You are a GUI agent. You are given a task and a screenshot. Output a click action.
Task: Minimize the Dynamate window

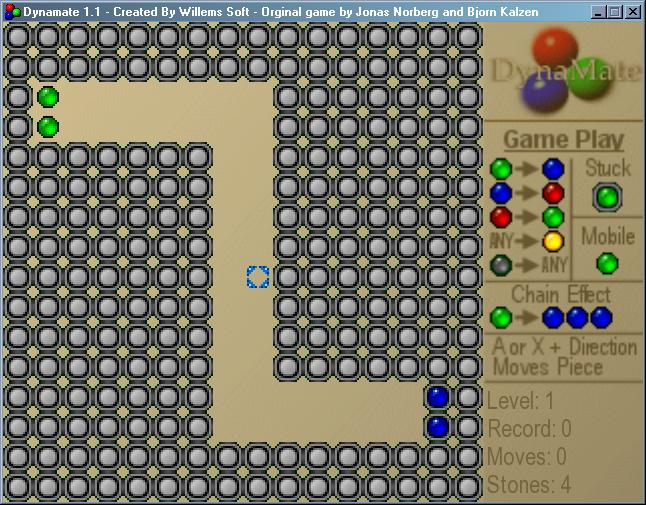pos(597,12)
